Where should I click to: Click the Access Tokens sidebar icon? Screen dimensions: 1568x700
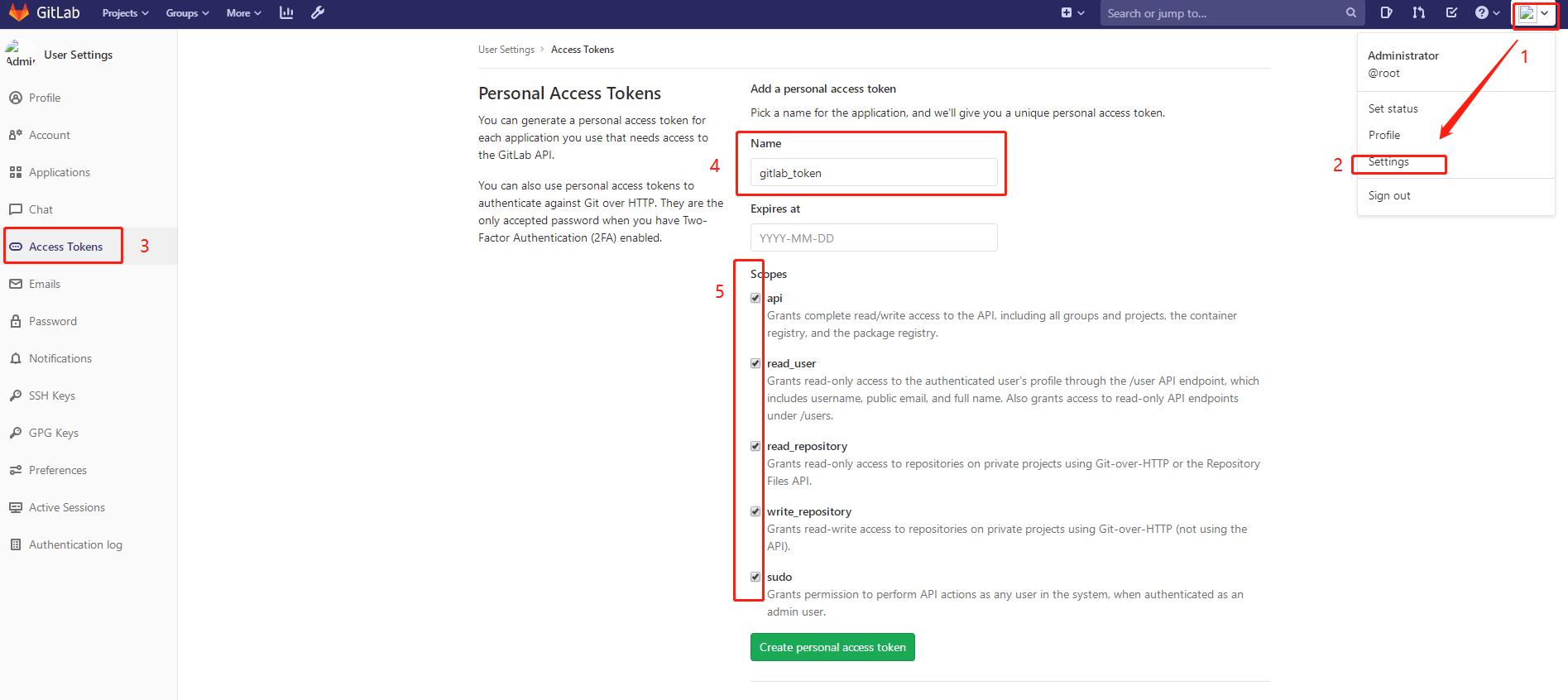15,247
